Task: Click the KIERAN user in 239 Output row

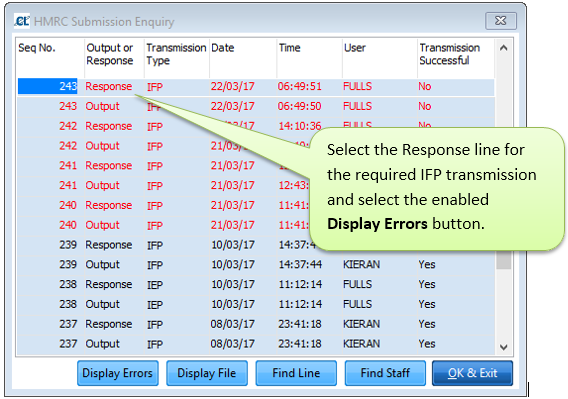Action: [362, 265]
